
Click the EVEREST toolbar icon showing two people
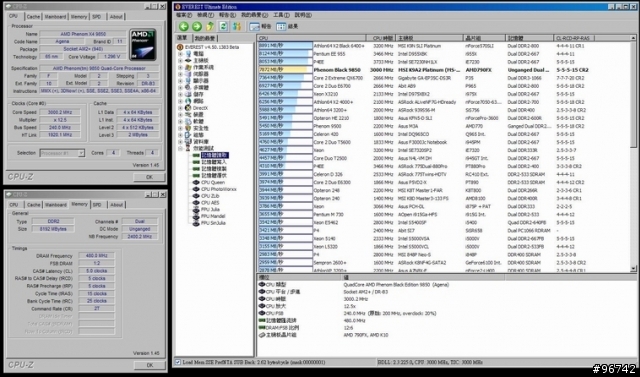click(x=237, y=27)
